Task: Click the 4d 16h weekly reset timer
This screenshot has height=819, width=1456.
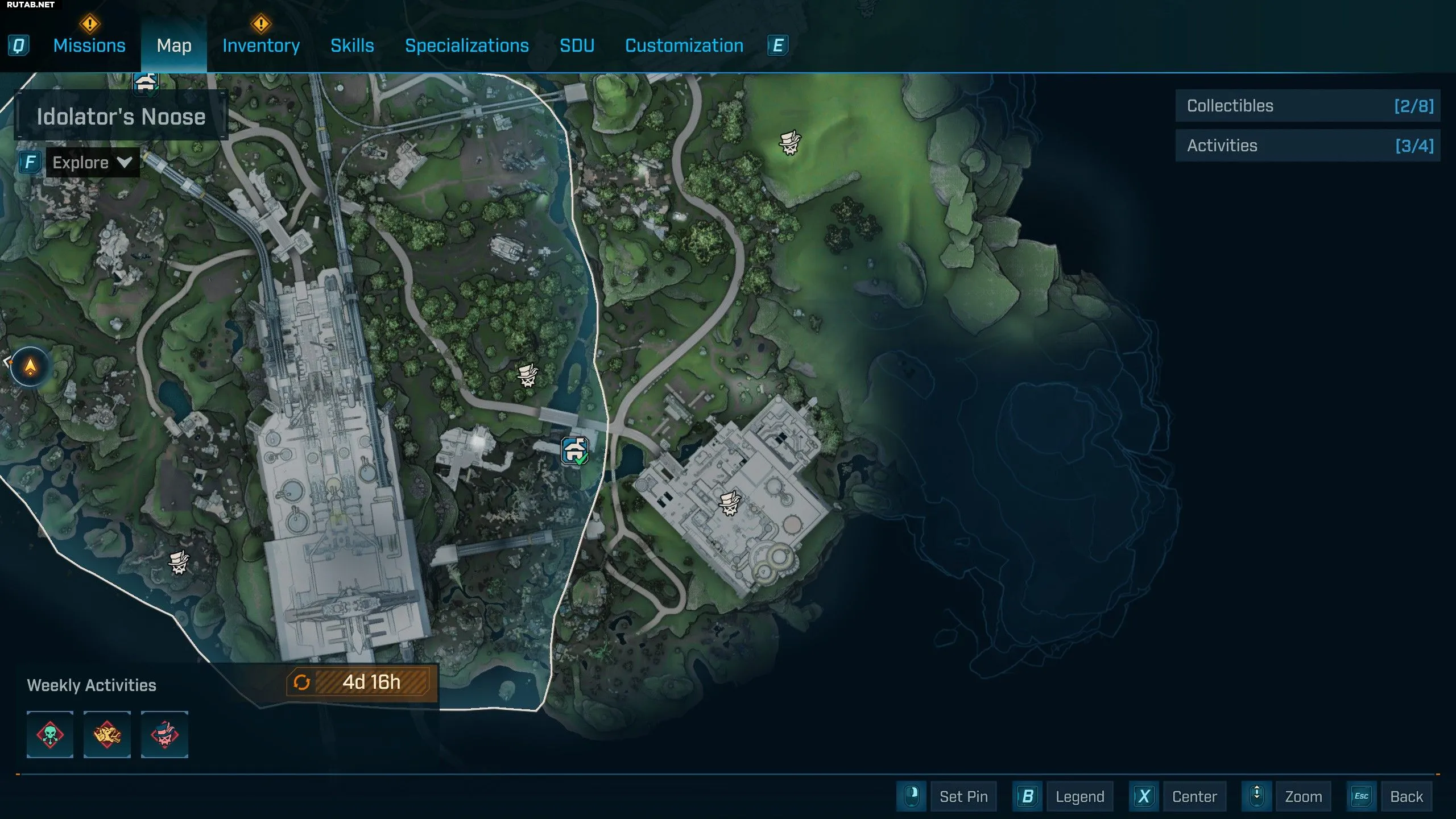Action: [371, 682]
